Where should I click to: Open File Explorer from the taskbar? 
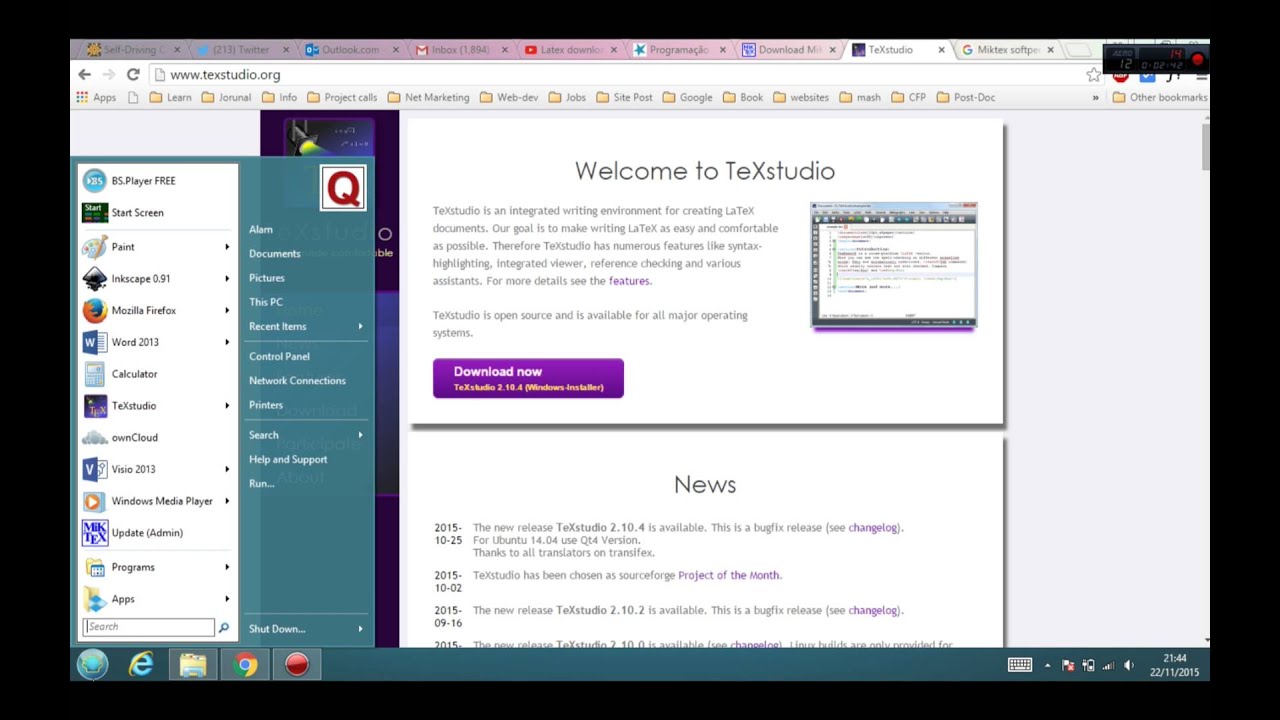click(193, 664)
